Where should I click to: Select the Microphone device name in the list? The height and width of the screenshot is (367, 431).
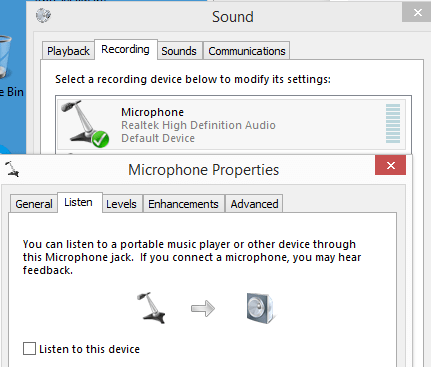click(x=152, y=112)
